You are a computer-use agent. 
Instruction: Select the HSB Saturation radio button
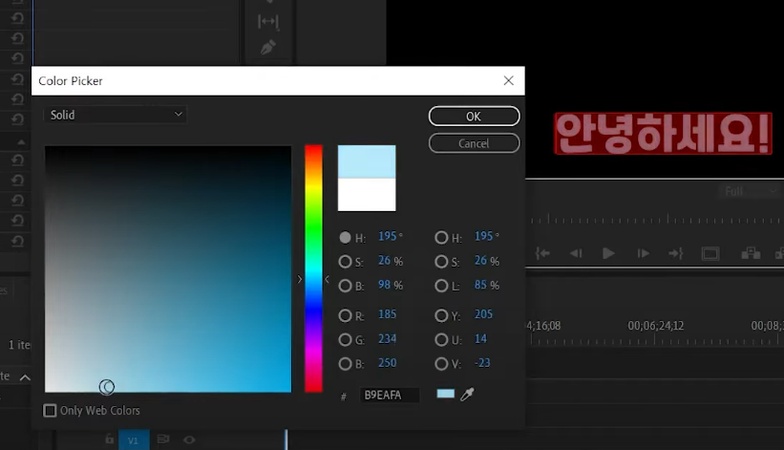(345, 262)
